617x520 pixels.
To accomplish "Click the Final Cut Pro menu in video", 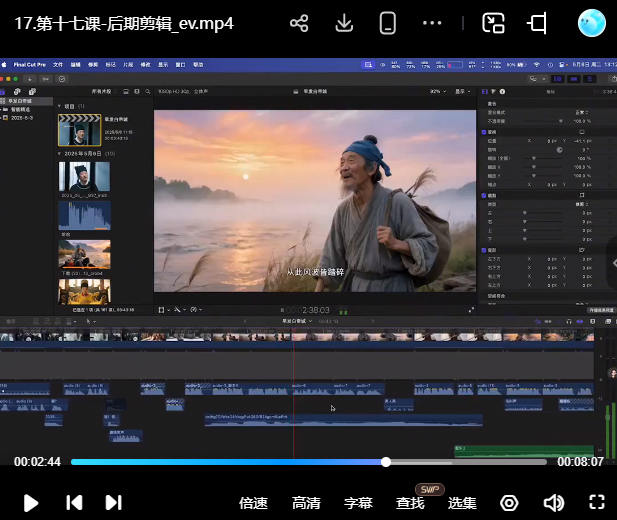I will coord(27,63).
